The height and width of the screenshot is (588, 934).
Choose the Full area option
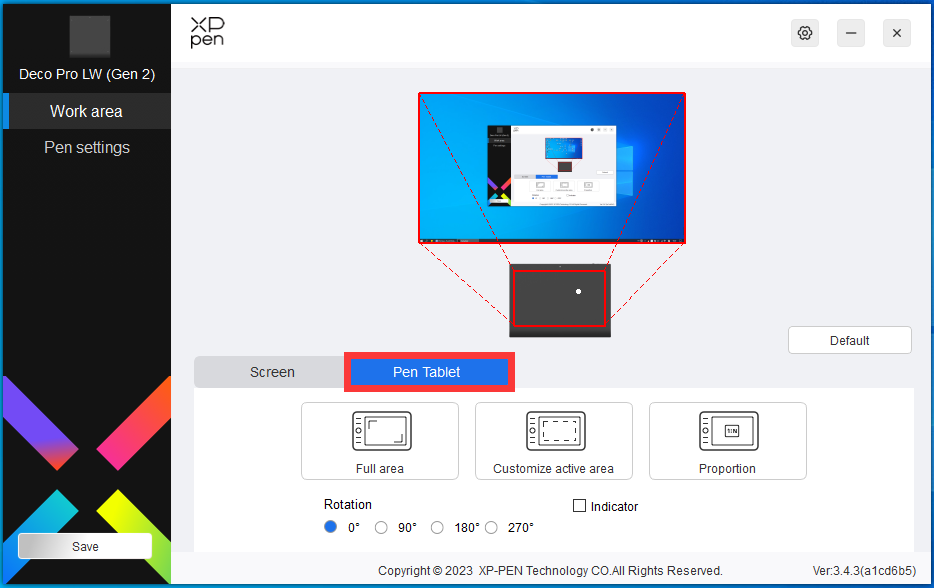(380, 441)
